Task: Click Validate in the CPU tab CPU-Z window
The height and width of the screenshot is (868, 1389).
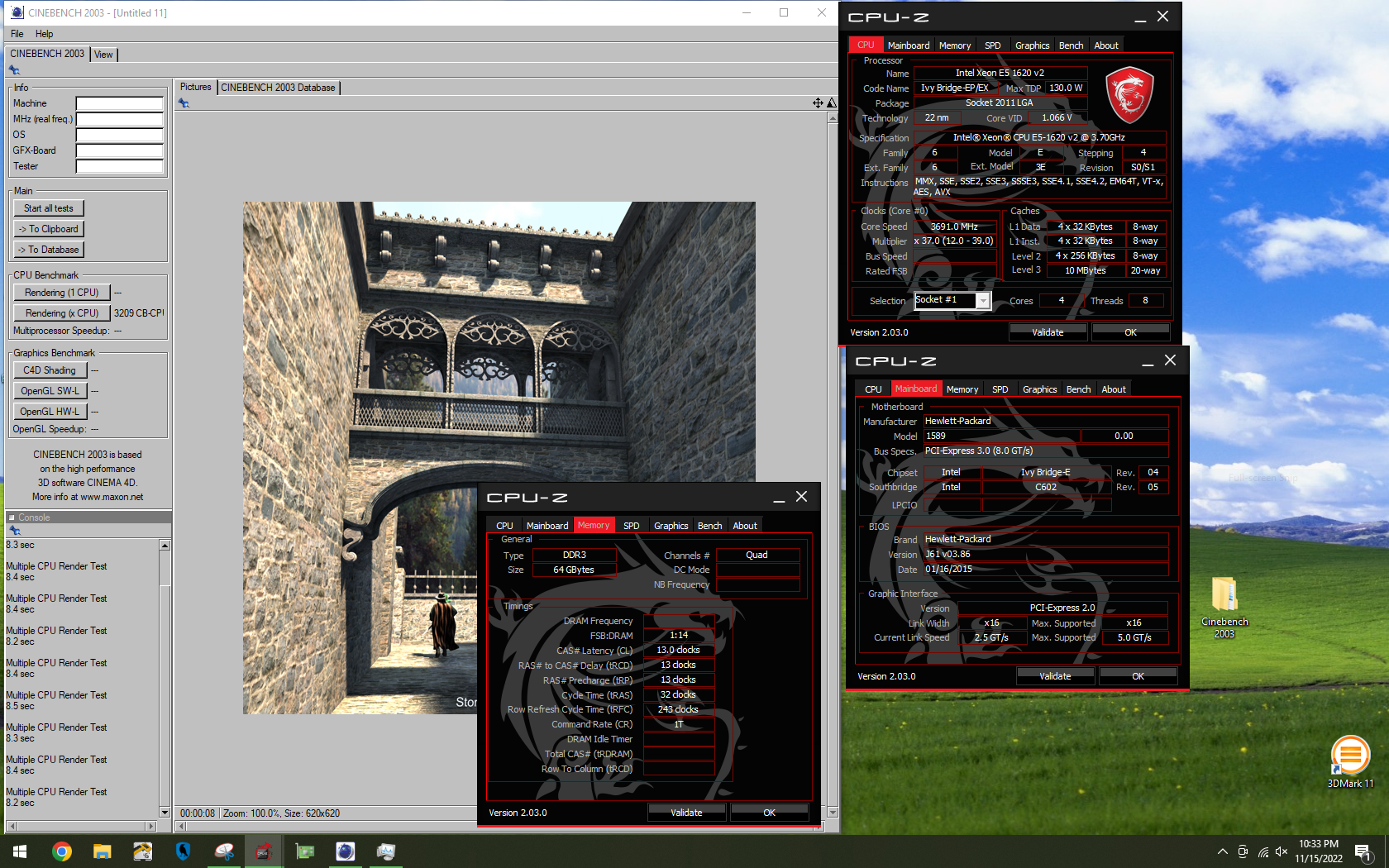Action: click(1048, 332)
